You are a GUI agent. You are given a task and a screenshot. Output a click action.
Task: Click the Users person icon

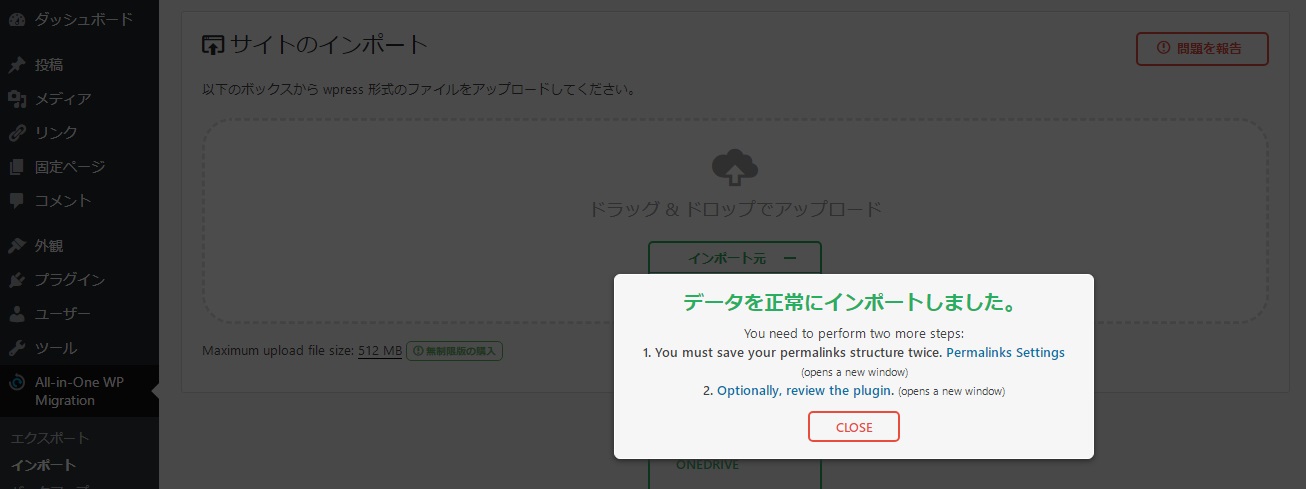point(16,314)
